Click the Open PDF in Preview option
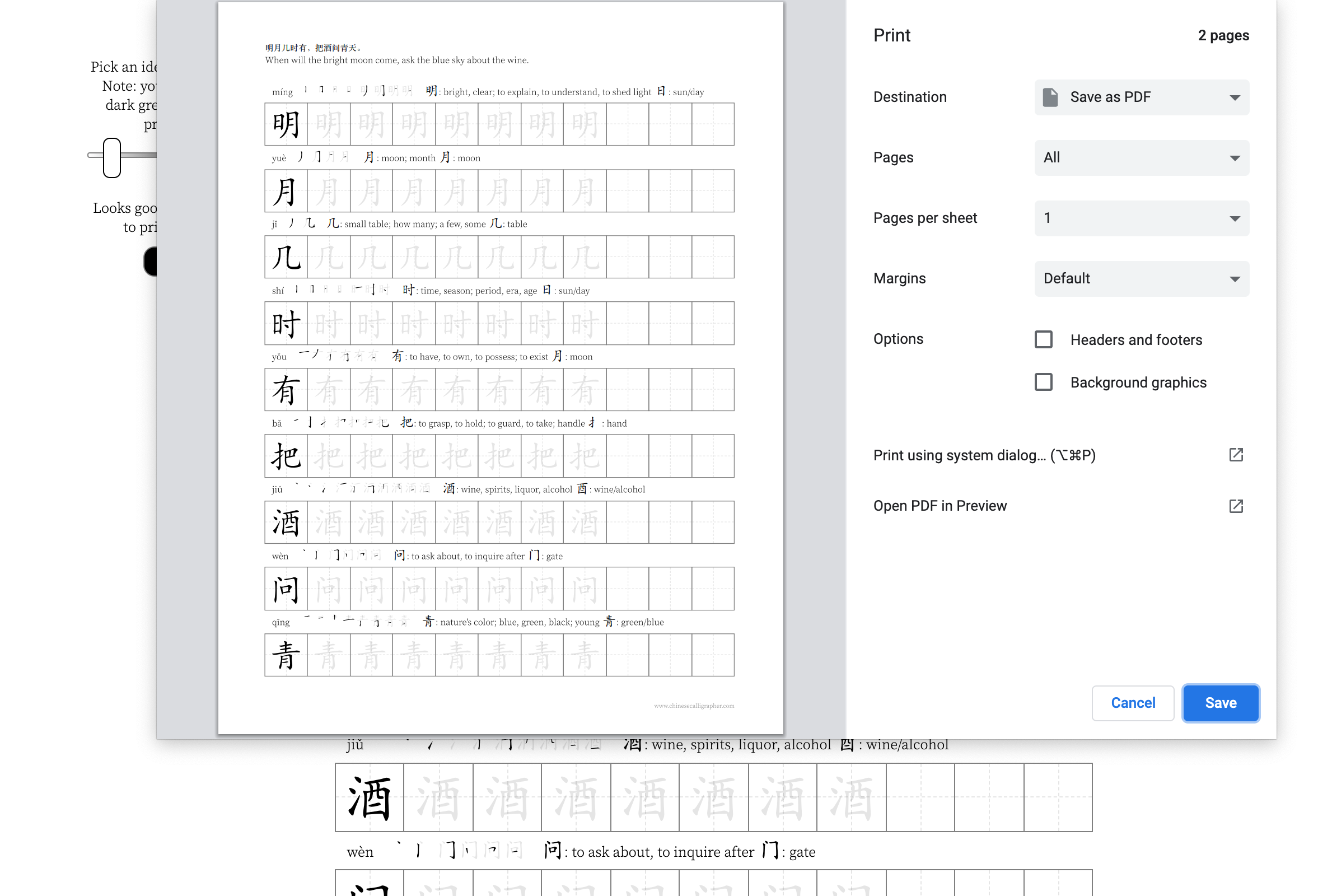 tap(940, 506)
